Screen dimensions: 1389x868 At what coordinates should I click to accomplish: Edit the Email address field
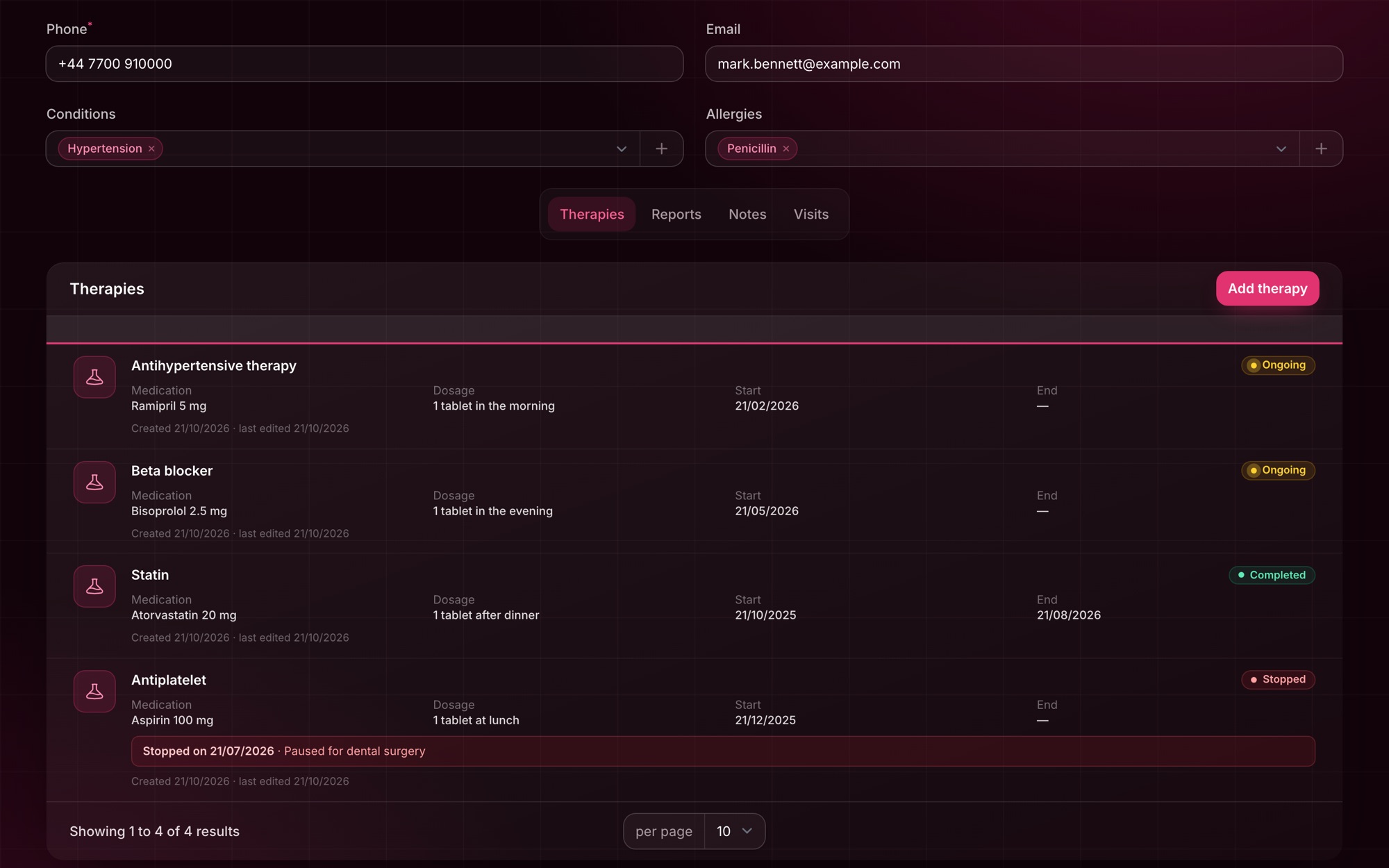point(1024,64)
